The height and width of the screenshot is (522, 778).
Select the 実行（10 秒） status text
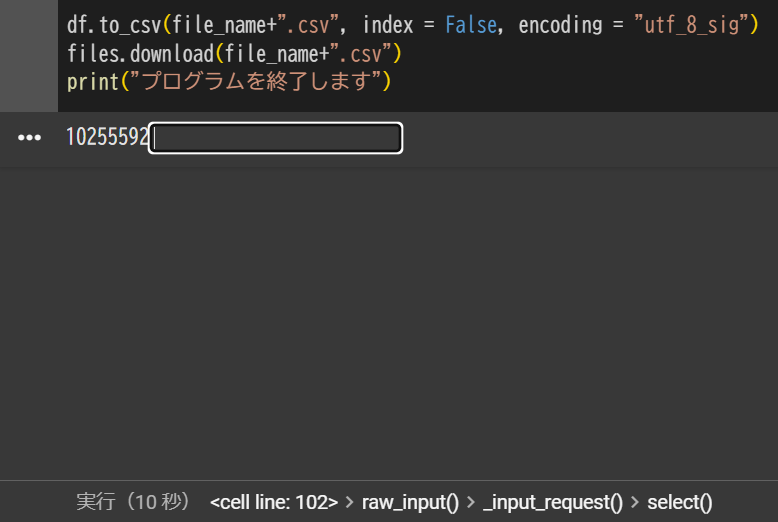pyautogui.click(x=132, y=502)
